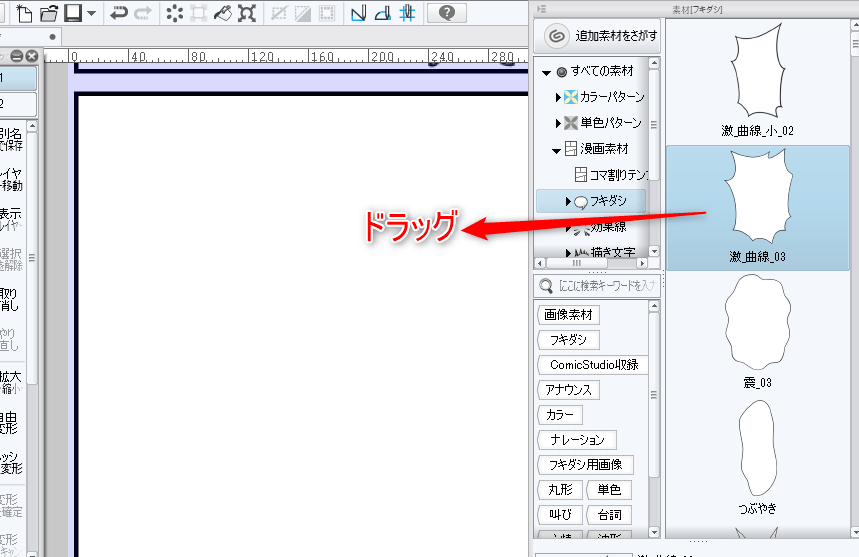Click the search keyword input field
This screenshot has height=557, width=859.
pos(607,285)
